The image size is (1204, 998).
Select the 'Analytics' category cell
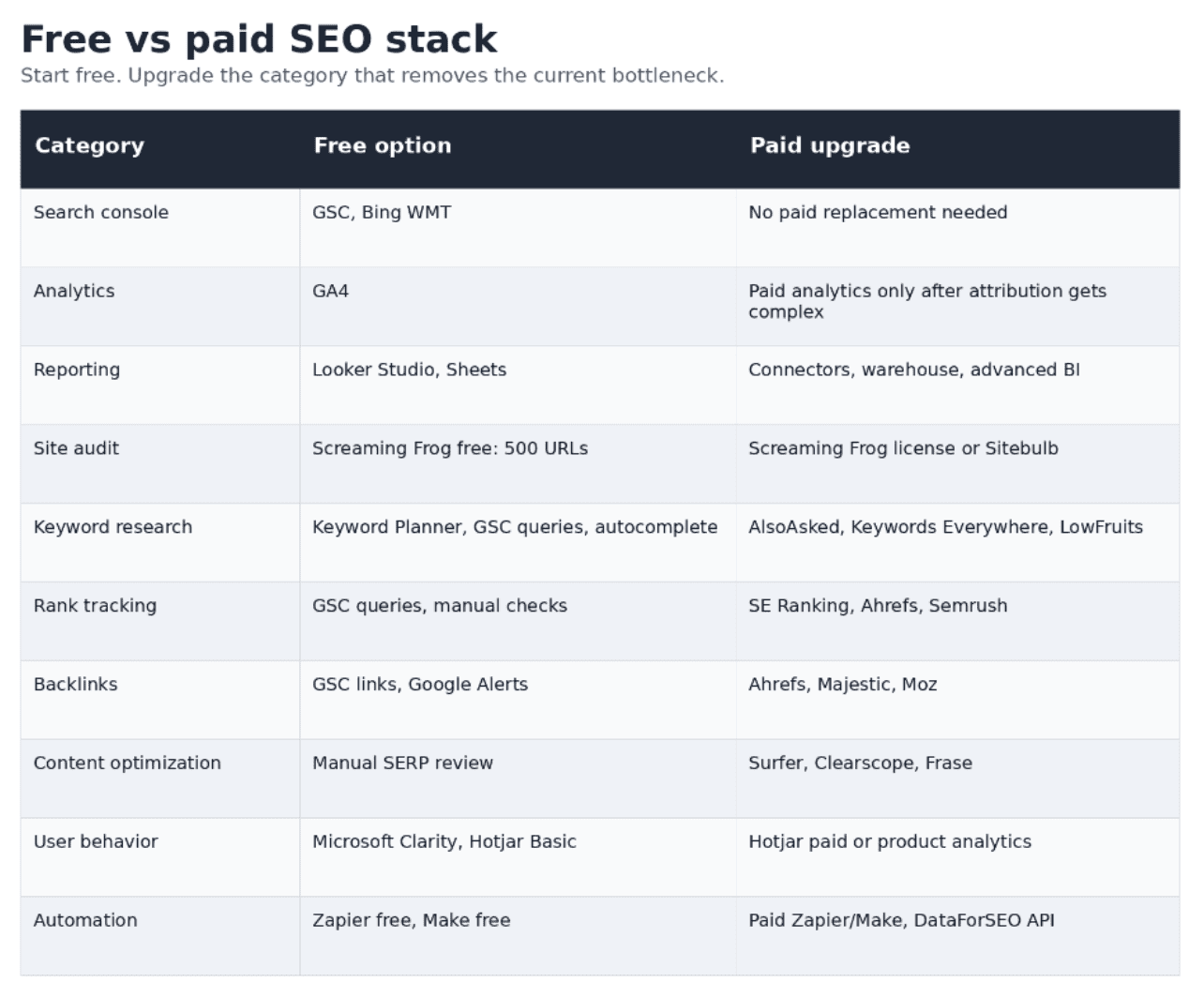coord(160,307)
